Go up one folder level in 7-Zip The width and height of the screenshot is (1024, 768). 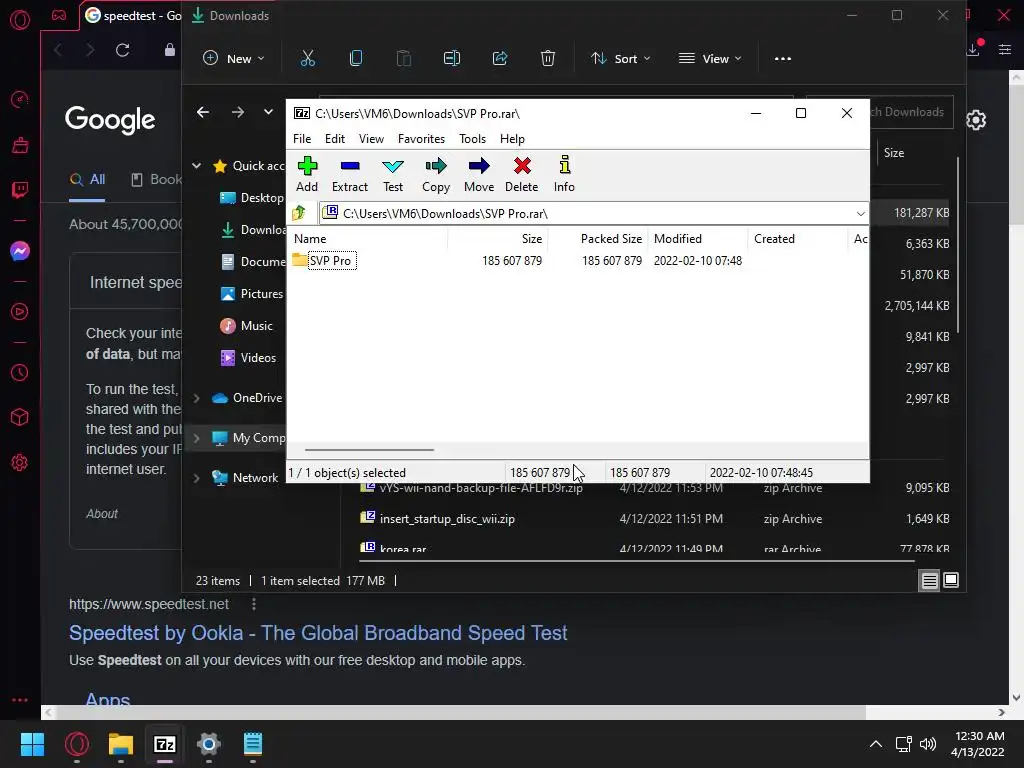(x=300, y=213)
